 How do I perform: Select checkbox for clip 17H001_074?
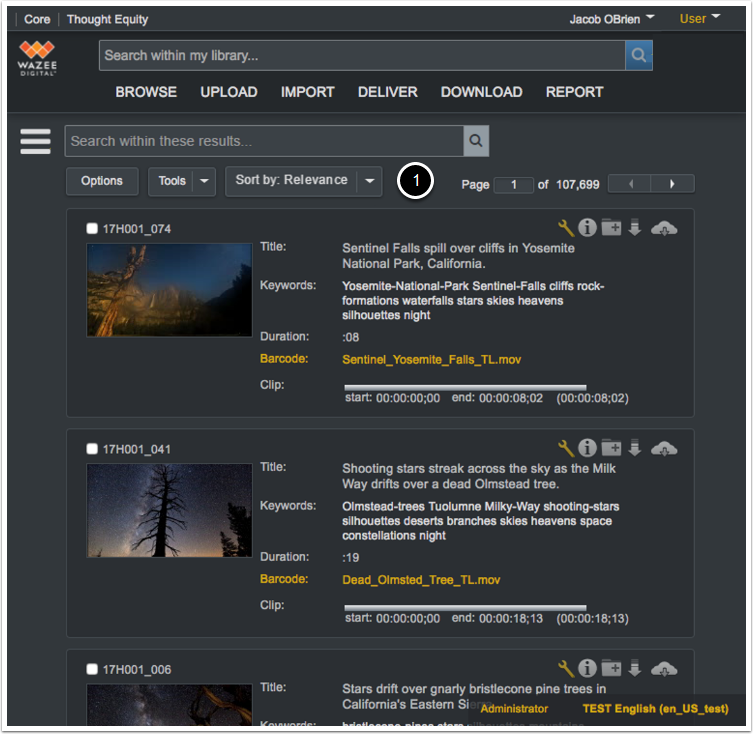[x=92, y=228]
